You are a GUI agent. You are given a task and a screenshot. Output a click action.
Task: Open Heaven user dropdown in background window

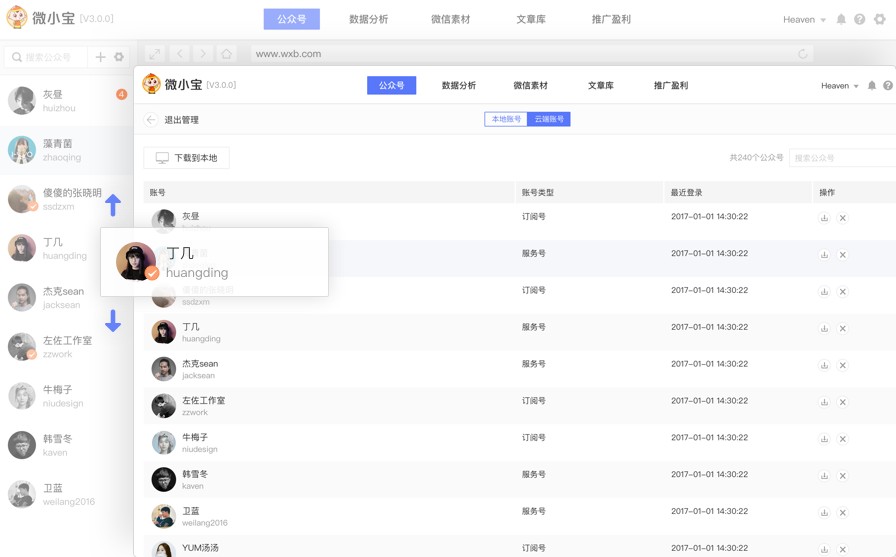804,19
